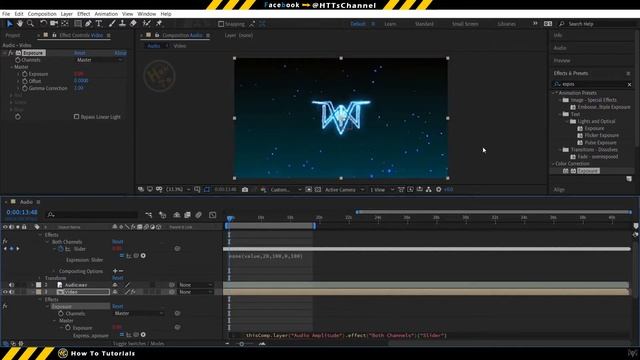Open the composition flowchart icon in viewer

tap(429, 189)
